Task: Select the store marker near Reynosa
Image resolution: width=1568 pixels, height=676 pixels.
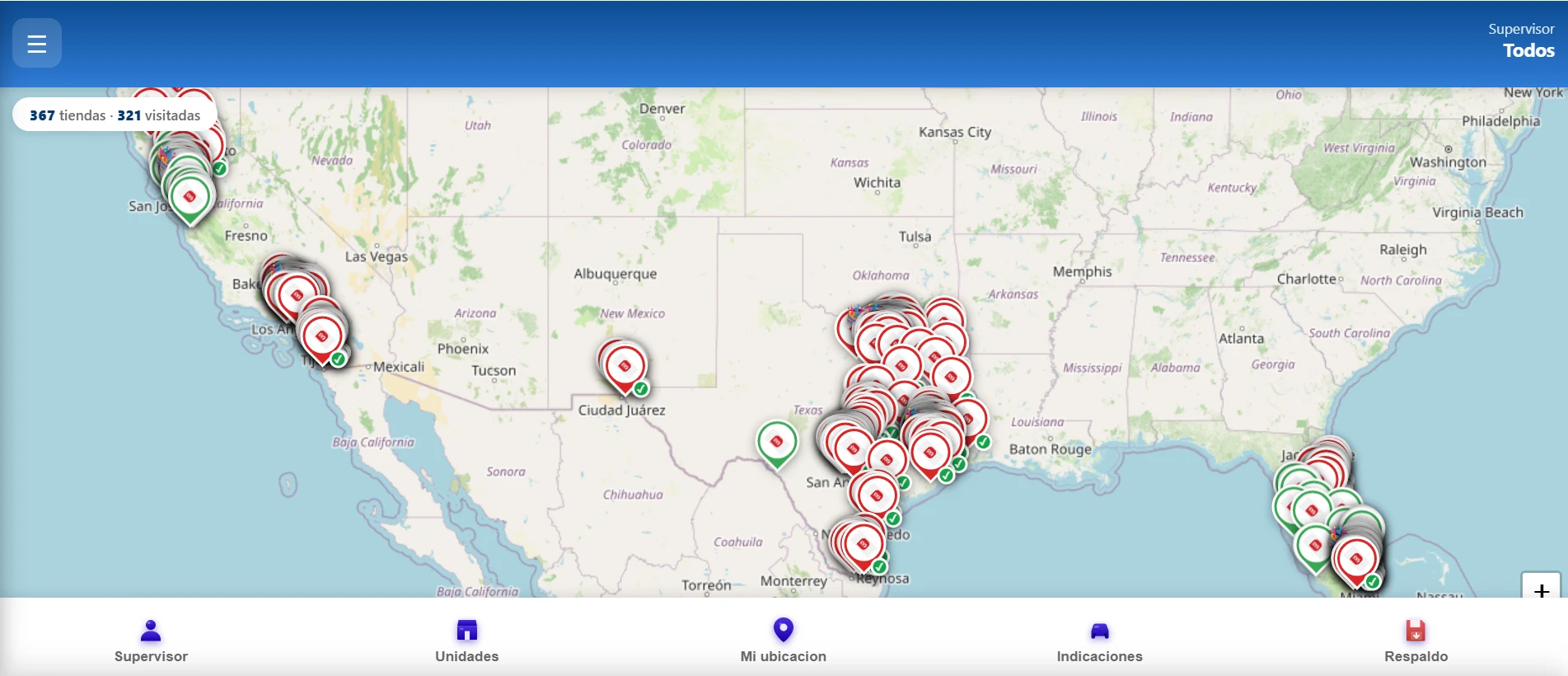Action: (x=863, y=546)
